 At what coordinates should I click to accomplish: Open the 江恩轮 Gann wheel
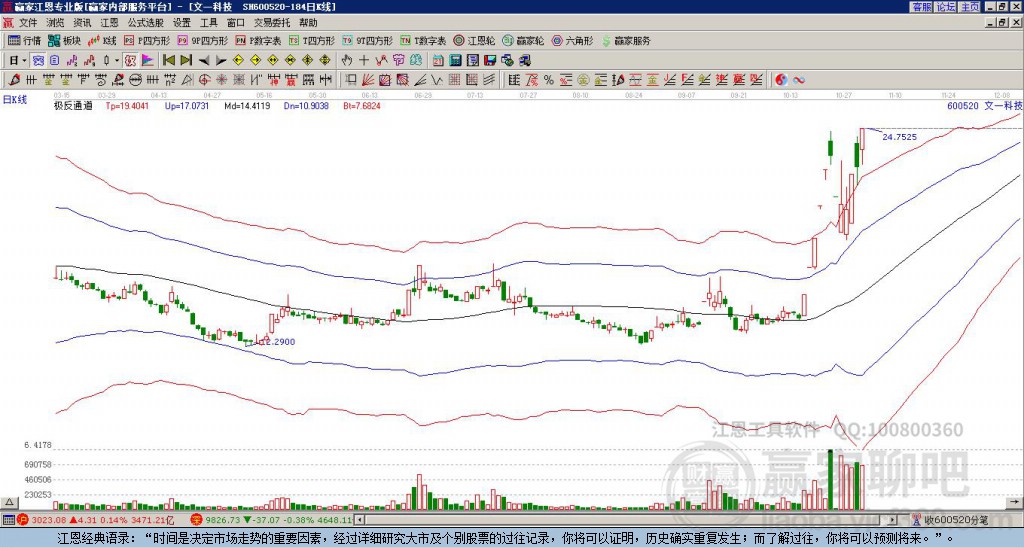point(474,40)
